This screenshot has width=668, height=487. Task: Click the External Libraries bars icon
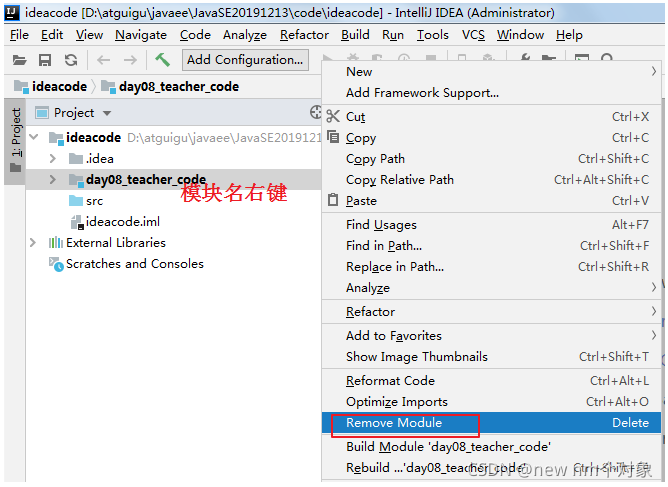pyautogui.click(x=56, y=243)
